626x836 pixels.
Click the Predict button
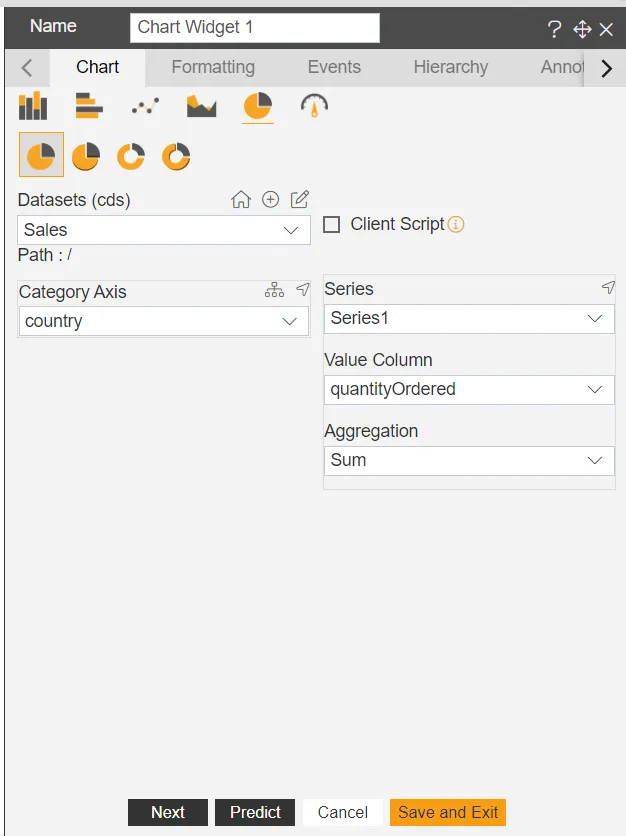tap(255, 812)
